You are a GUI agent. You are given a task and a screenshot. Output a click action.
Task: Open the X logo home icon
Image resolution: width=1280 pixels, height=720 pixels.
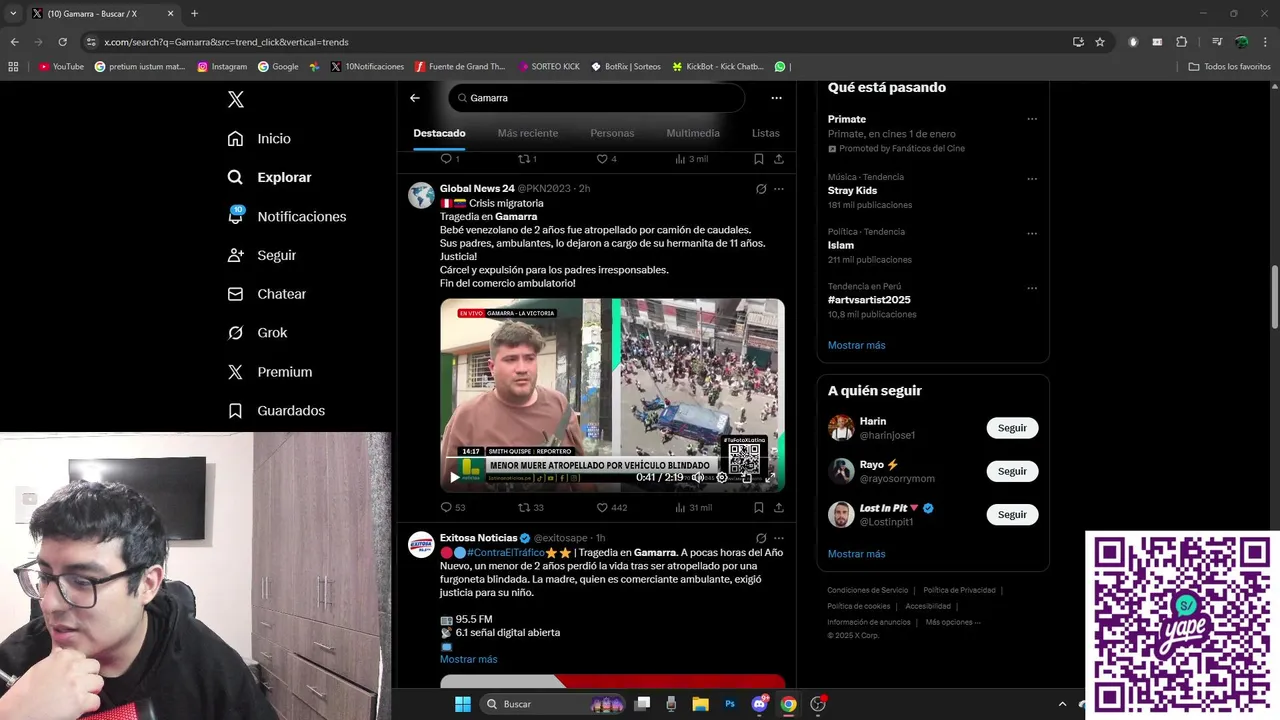tap(236, 99)
